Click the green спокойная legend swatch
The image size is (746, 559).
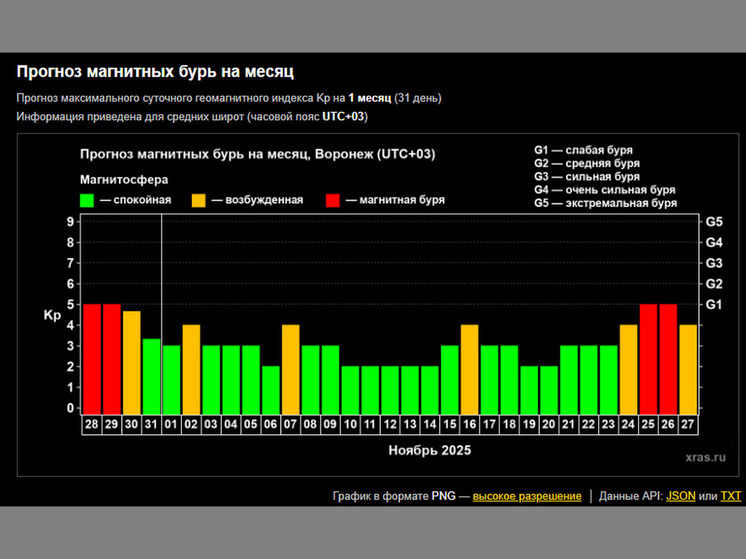point(87,199)
